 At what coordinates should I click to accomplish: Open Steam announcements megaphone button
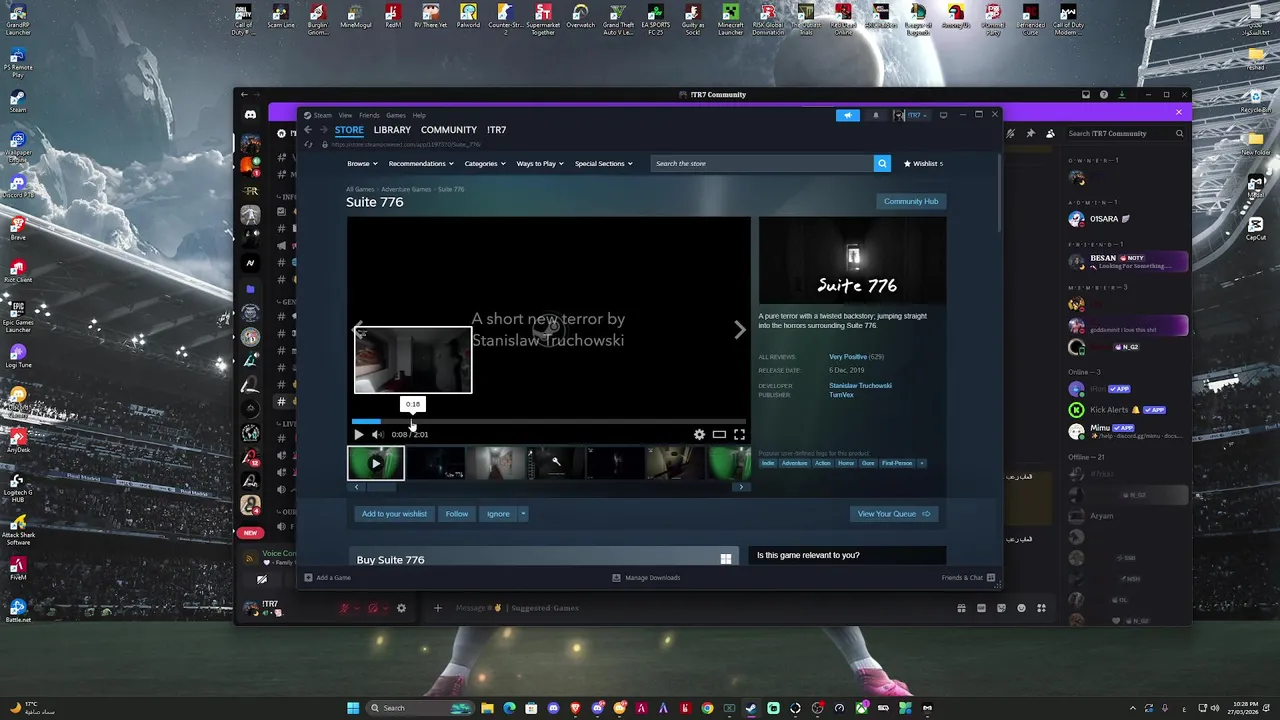coord(848,115)
